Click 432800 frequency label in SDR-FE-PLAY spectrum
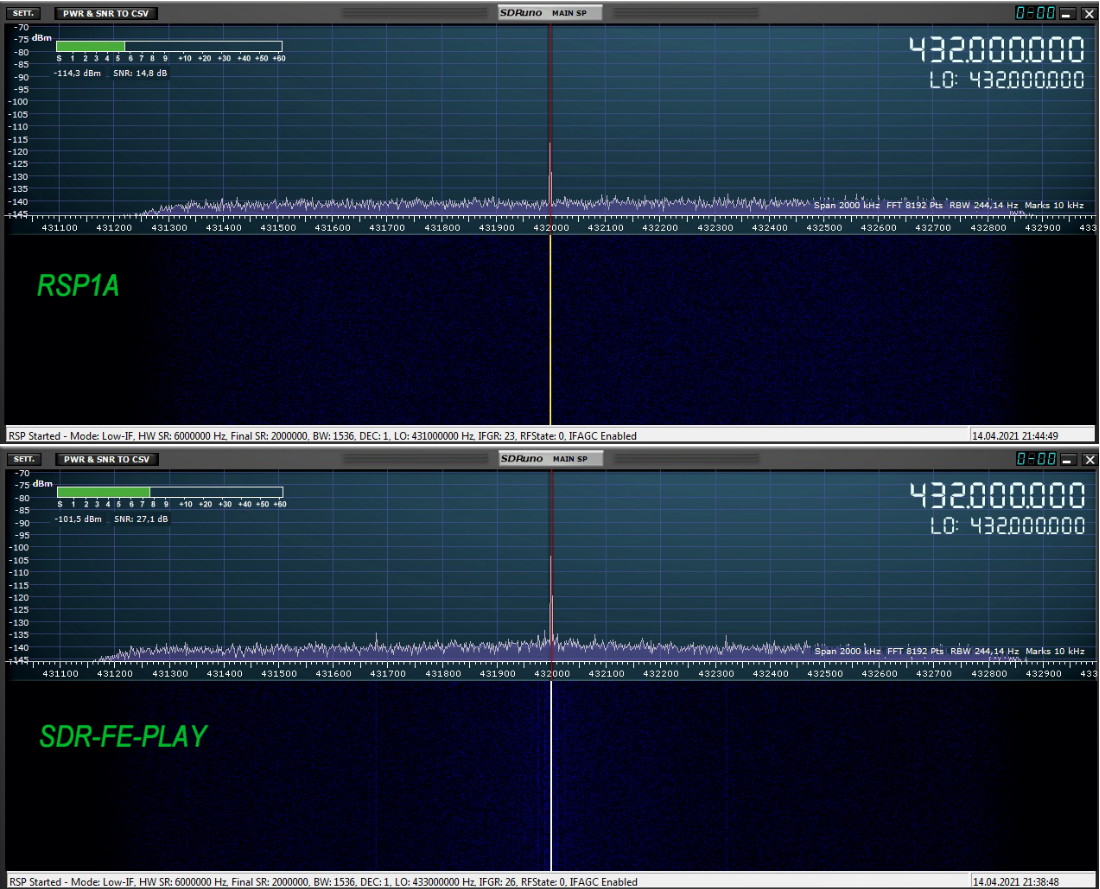Viewport: 1100px width, 889px height. 989,674
